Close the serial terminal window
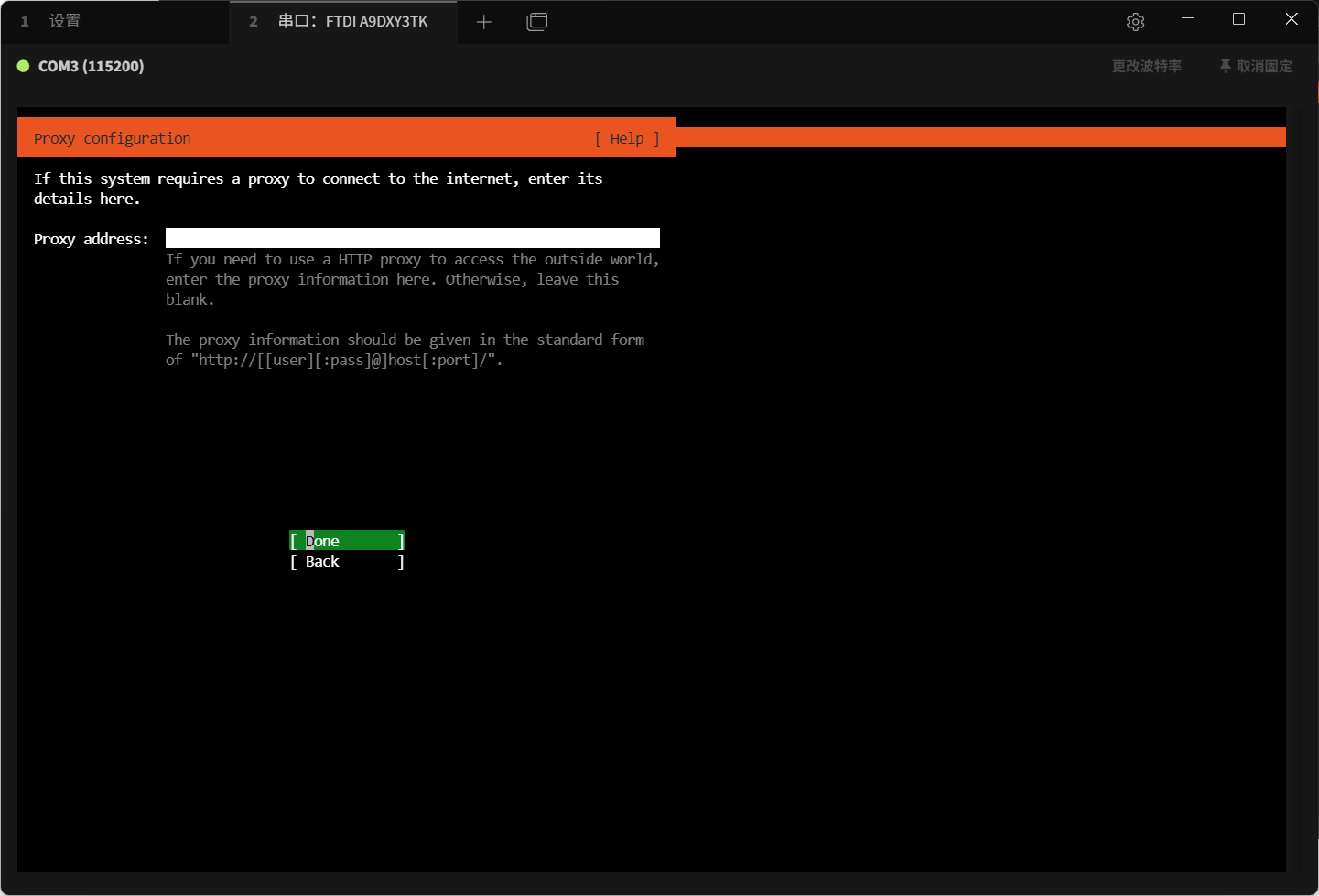Image resolution: width=1319 pixels, height=896 pixels. pyautogui.click(x=1291, y=19)
